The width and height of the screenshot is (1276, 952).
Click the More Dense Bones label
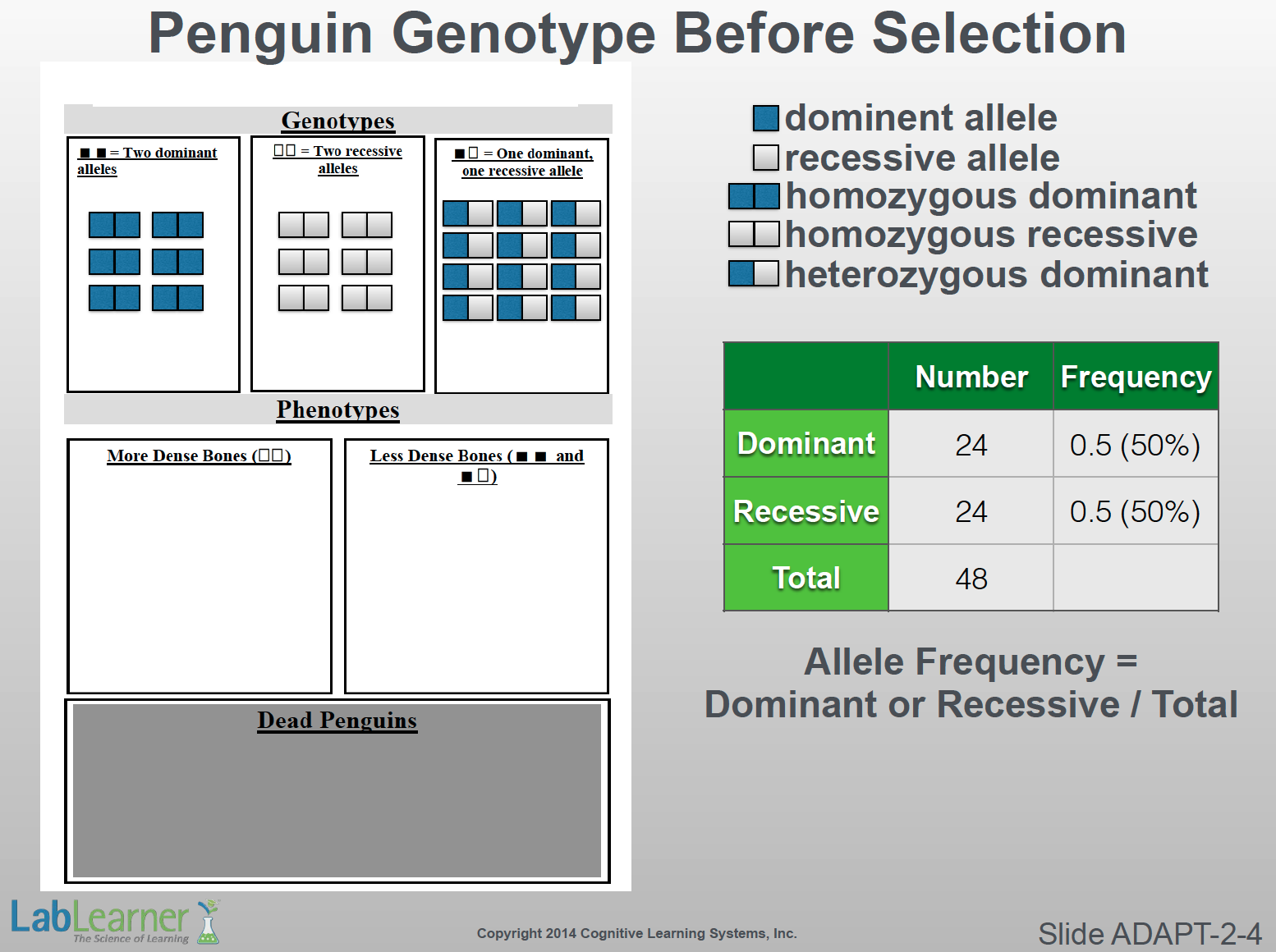point(199,455)
